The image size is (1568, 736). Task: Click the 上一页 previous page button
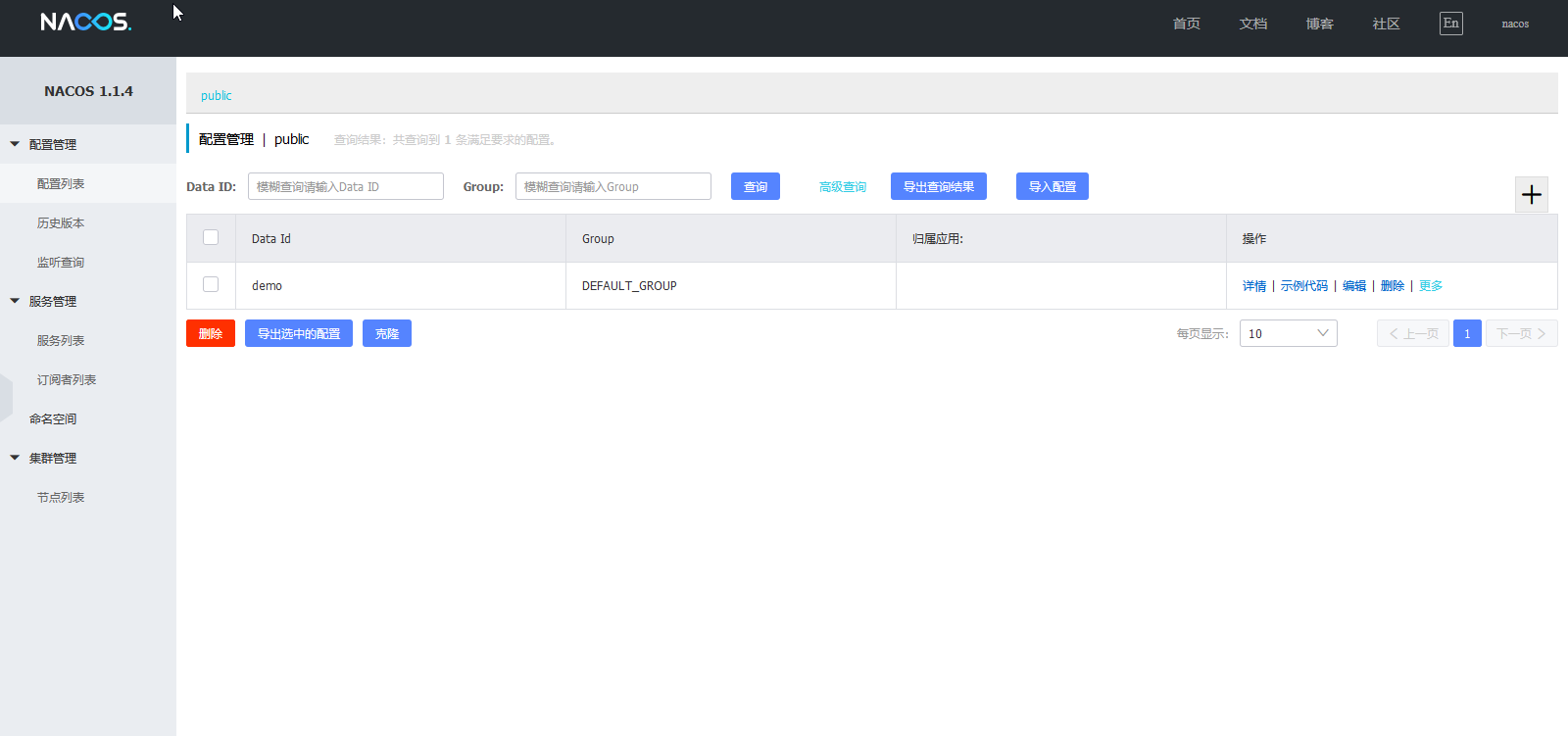[x=1413, y=333]
